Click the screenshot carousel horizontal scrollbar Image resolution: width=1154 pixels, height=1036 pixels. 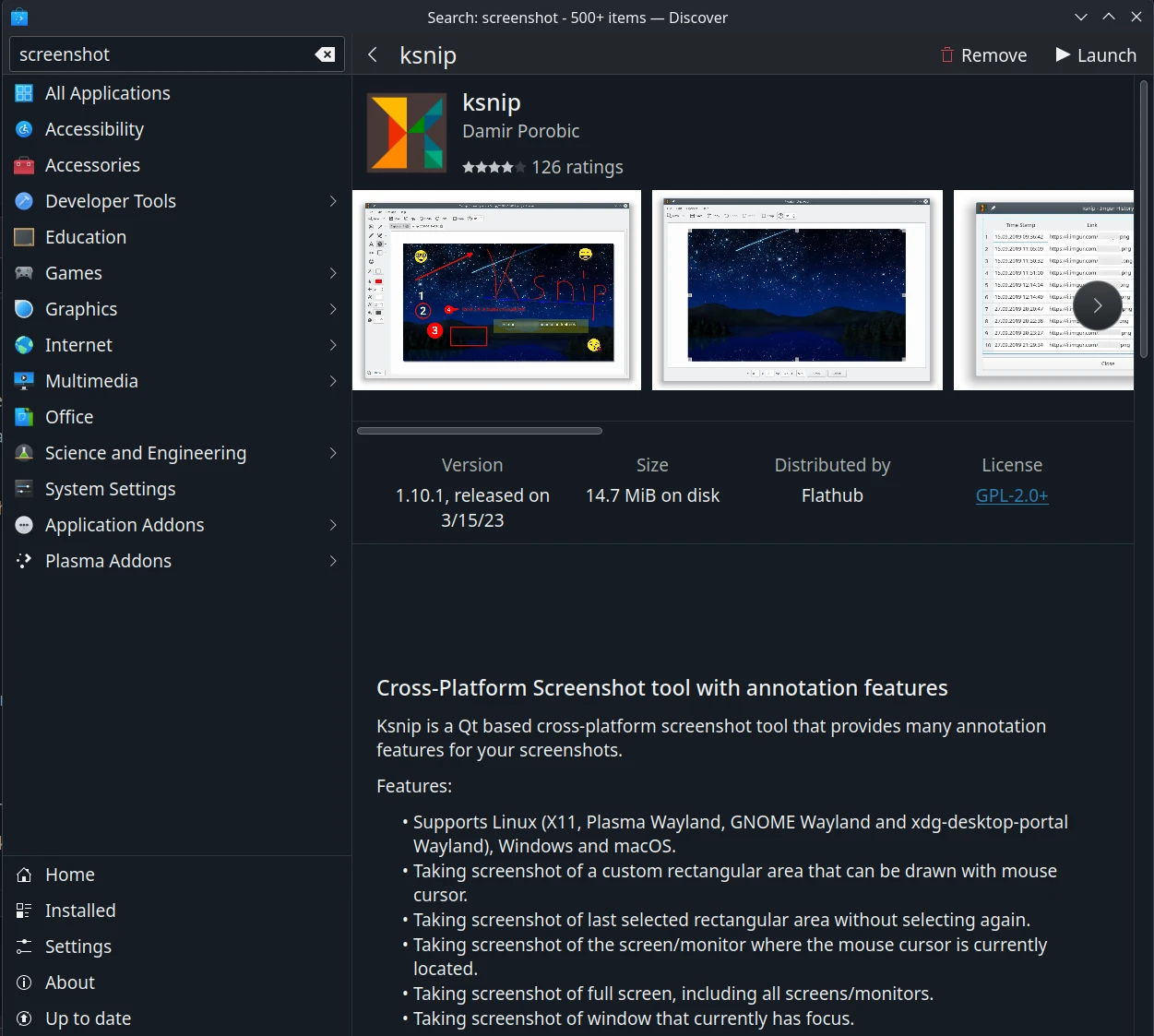(x=480, y=431)
